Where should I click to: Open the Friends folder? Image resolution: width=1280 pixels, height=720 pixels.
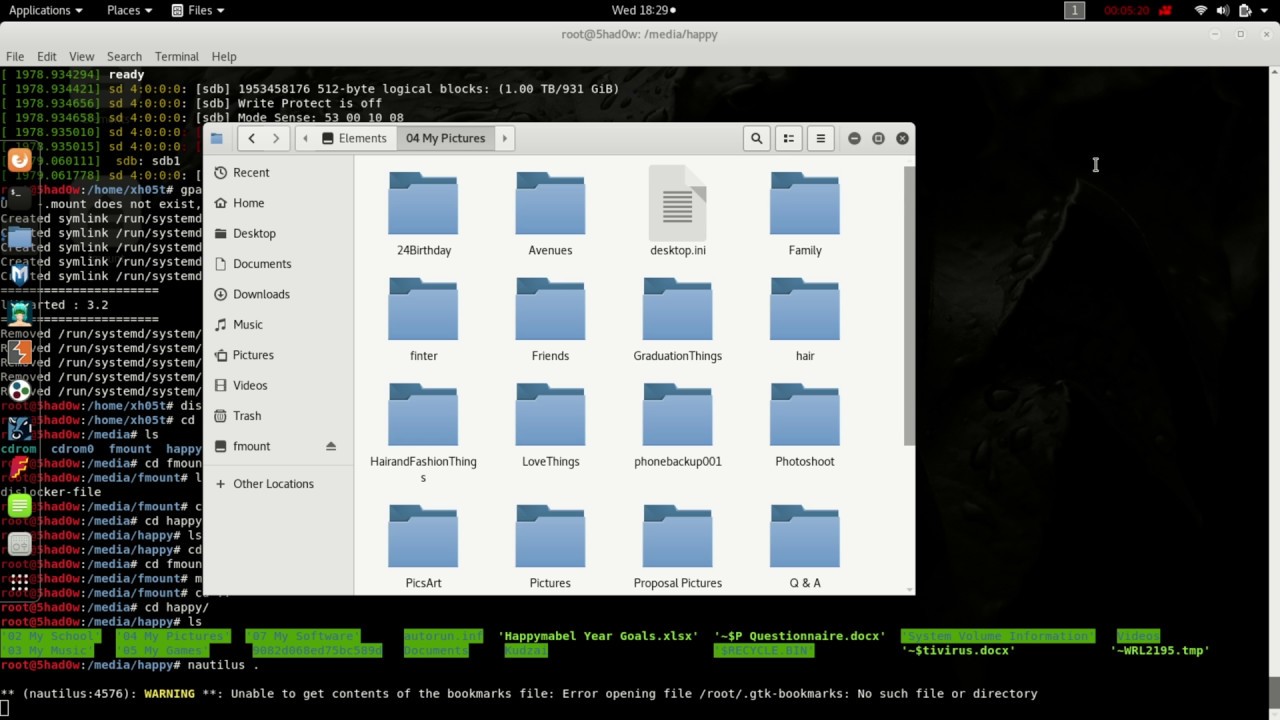[550, 320]
